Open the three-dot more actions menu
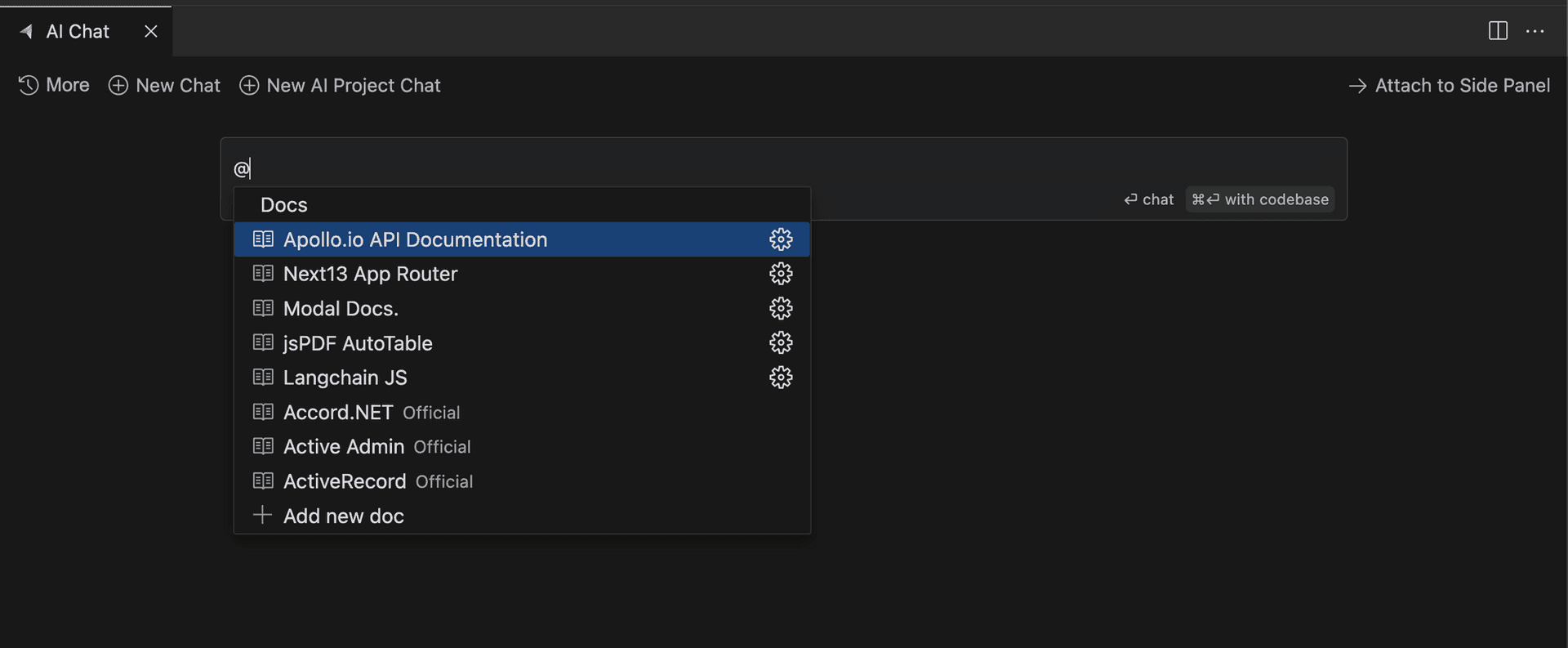The height and width of the screenshot is (648, 1568). click(1535, 31)
